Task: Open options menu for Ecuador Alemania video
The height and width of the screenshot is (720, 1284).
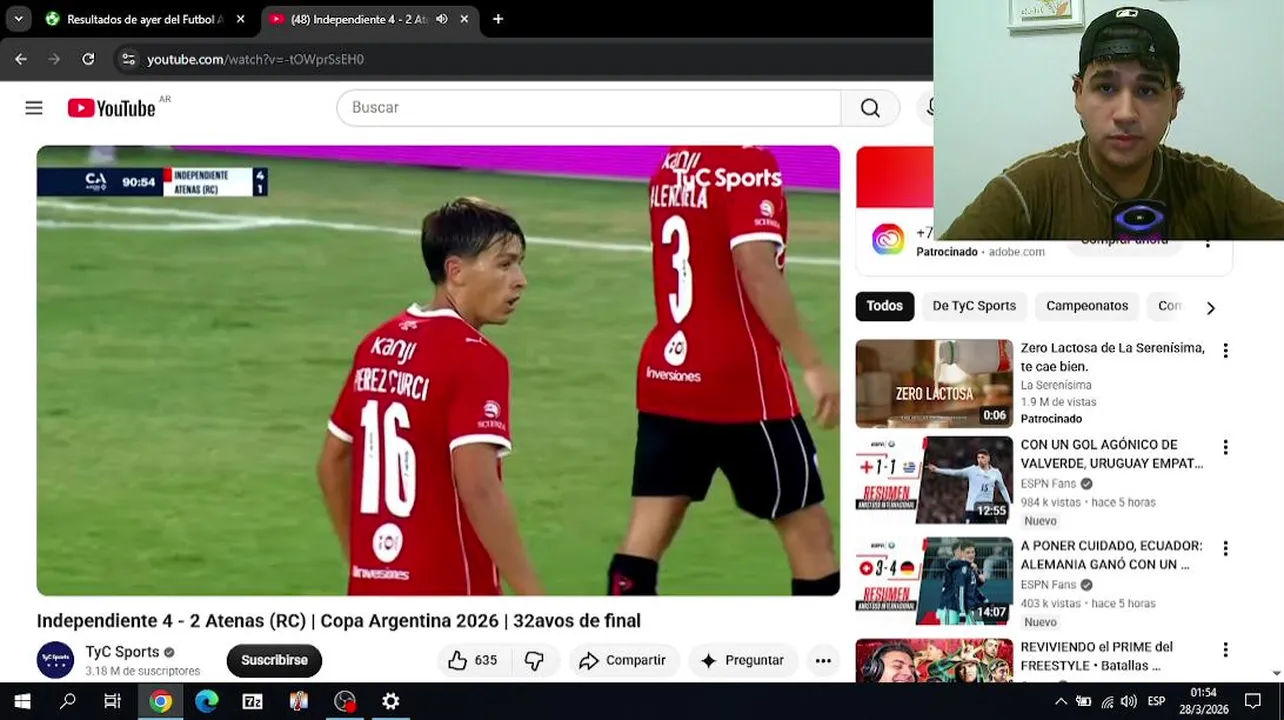Action: point(1225,548)
